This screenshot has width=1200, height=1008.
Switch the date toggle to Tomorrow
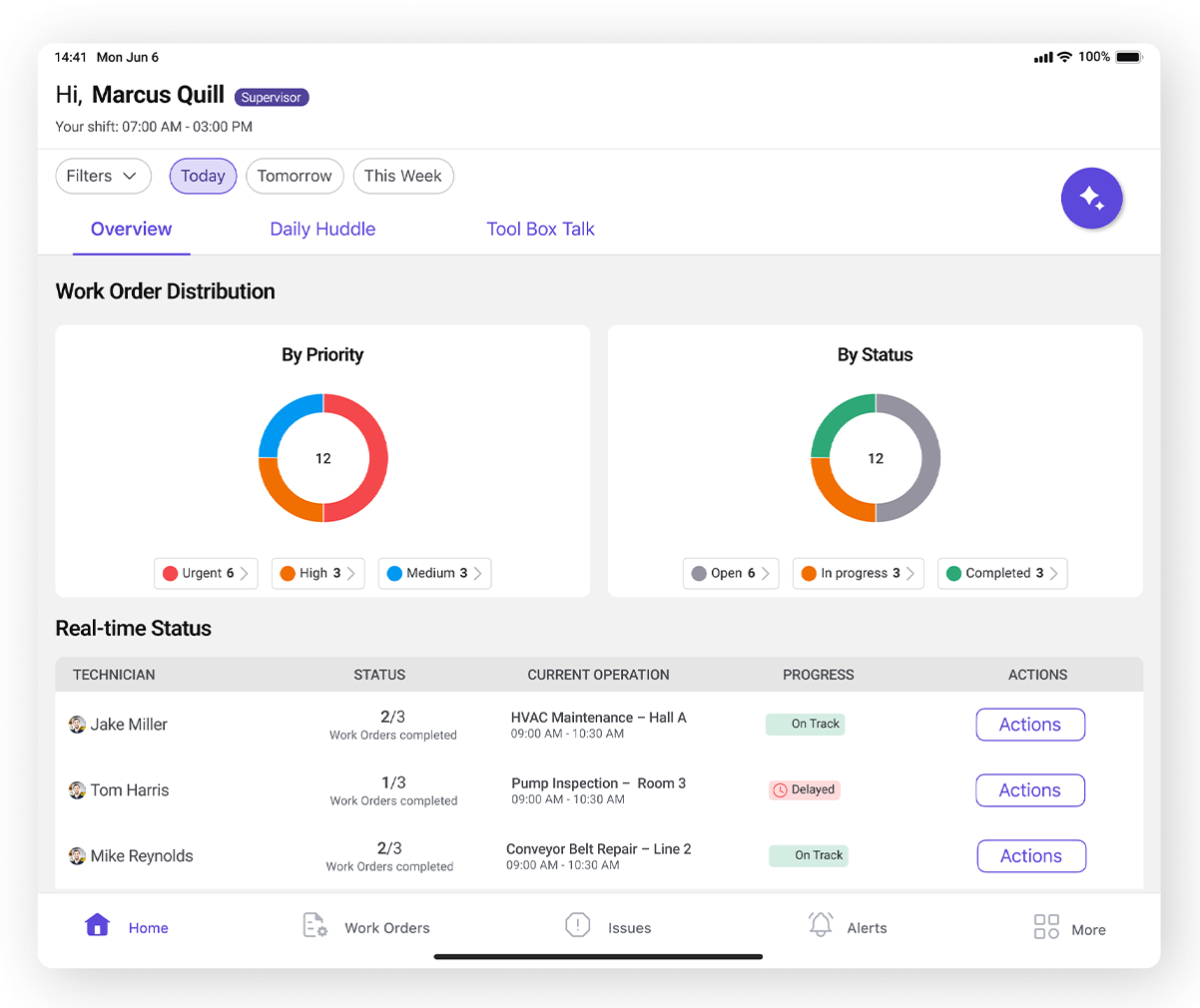(x=295, y=176)
